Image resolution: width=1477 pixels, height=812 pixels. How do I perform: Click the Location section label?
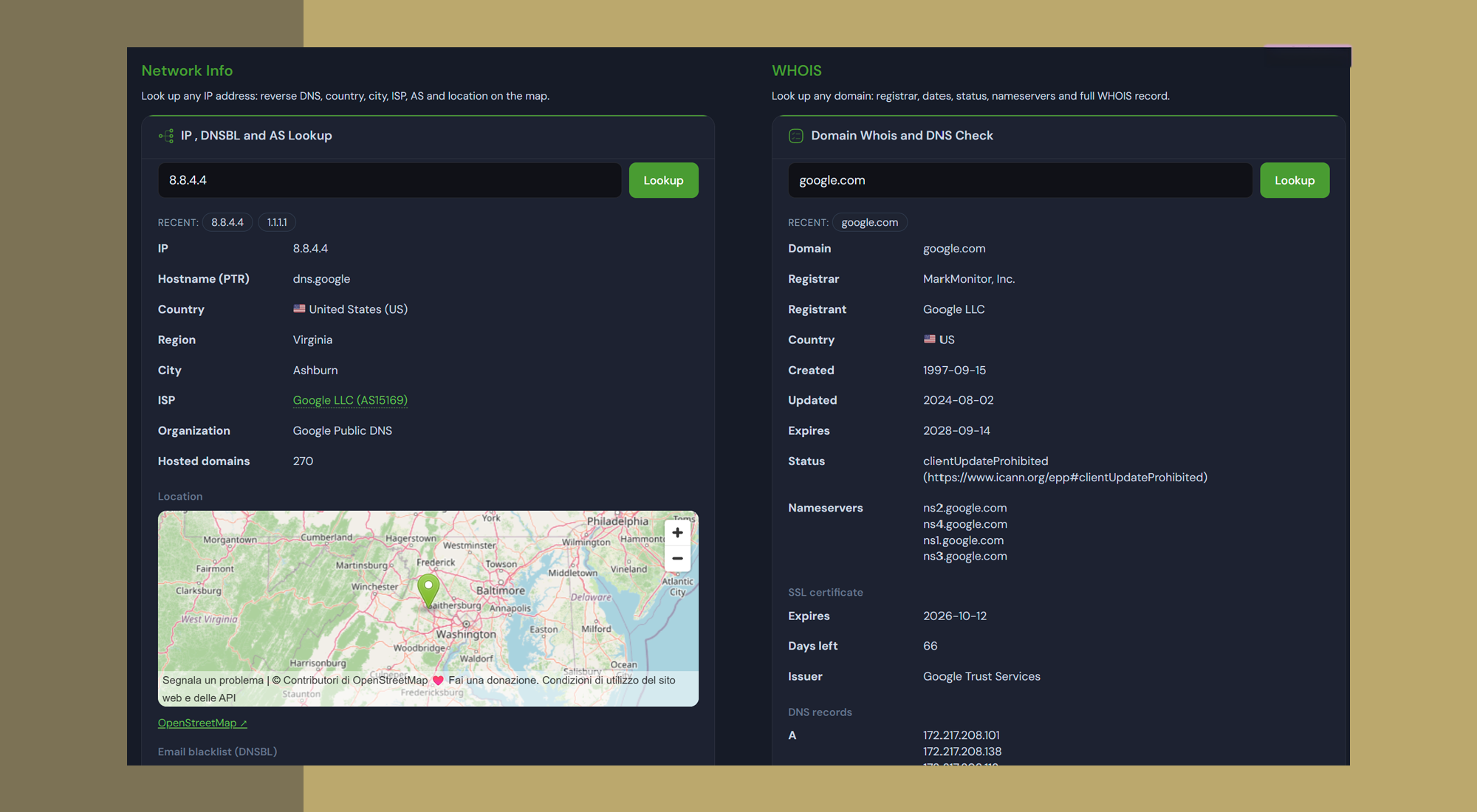180,496
